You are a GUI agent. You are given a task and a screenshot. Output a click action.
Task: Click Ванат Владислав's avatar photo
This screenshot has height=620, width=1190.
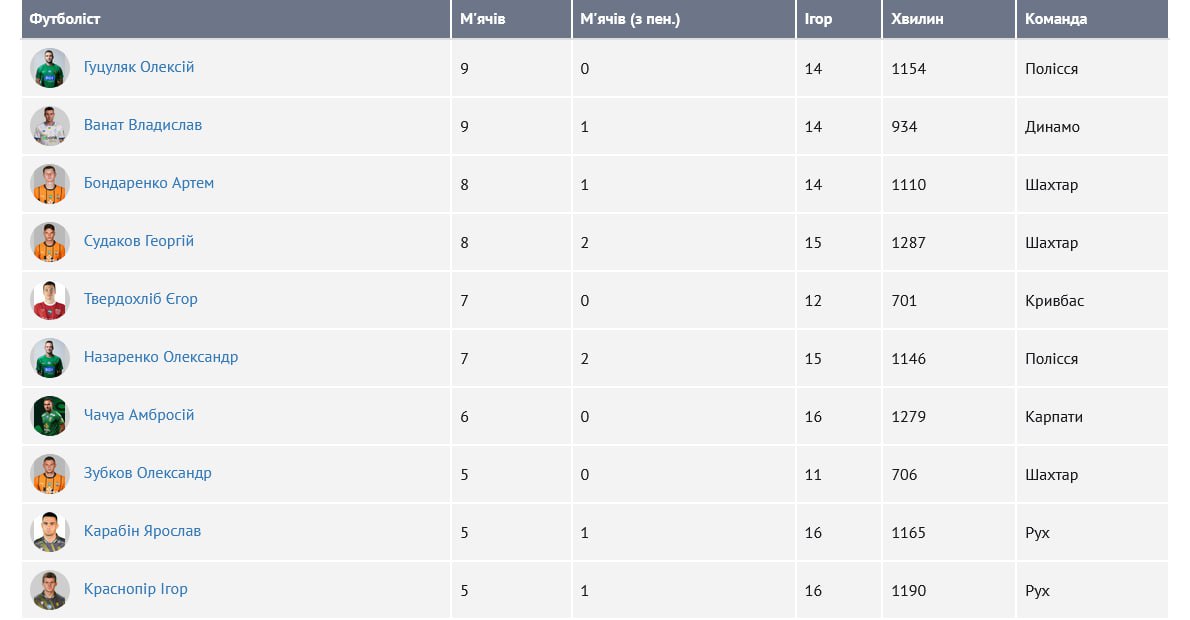point(49,126)
